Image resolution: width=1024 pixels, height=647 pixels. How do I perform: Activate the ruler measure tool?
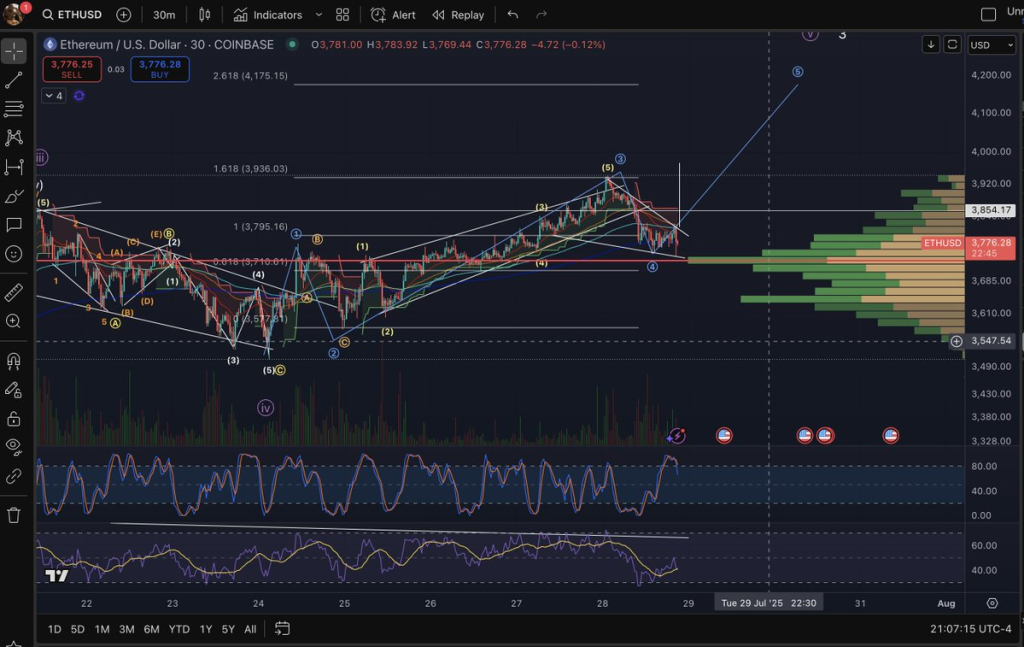pyautogui.click(x=14, y=292)
